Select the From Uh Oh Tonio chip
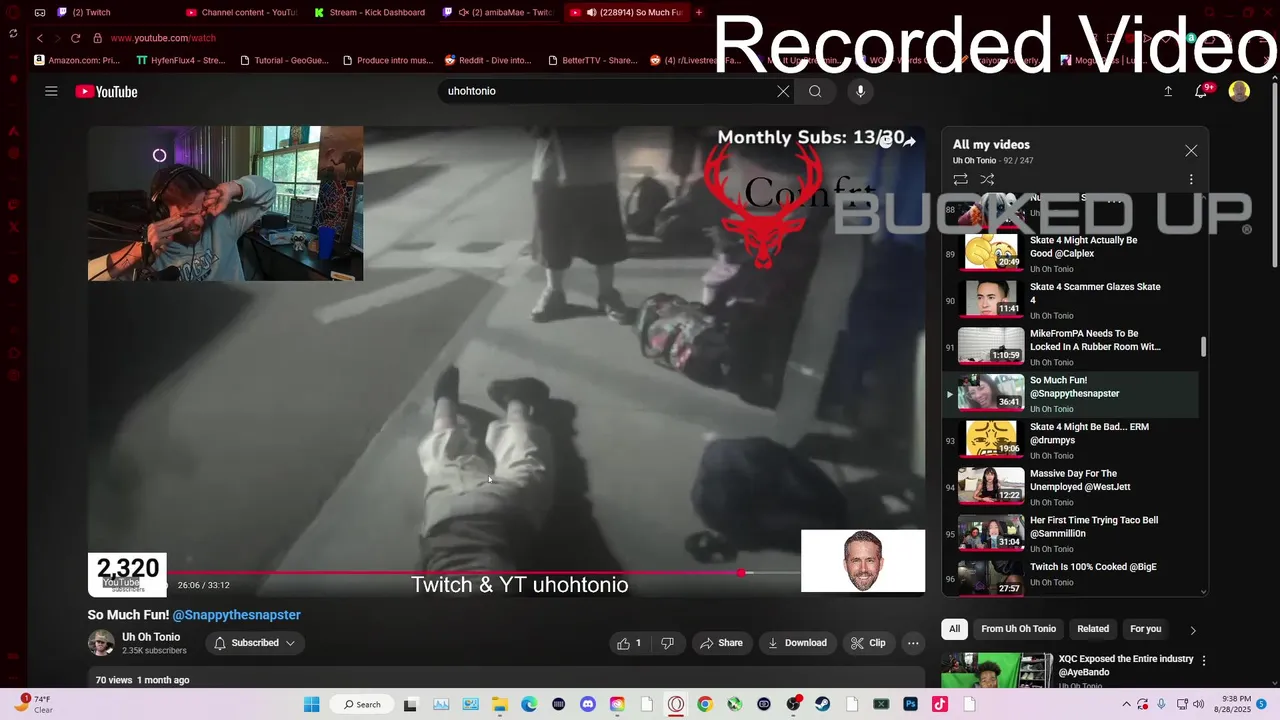Viewport: 1280px width, 720px height. point(1018,629)
